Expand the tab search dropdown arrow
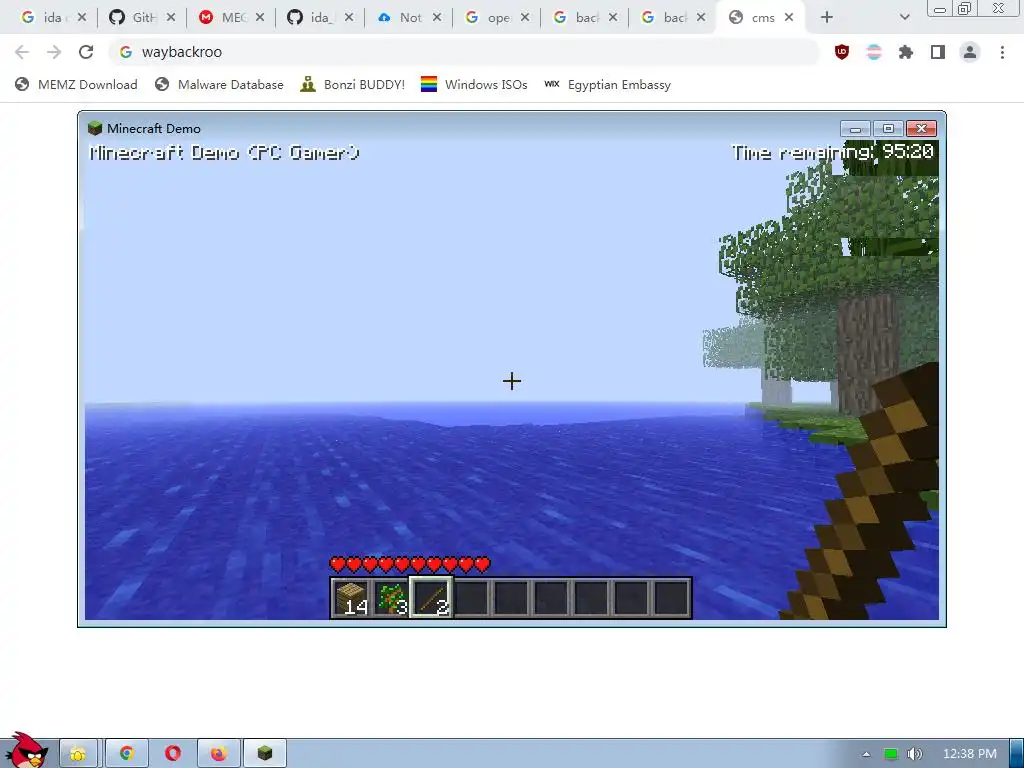 [904, 18]
